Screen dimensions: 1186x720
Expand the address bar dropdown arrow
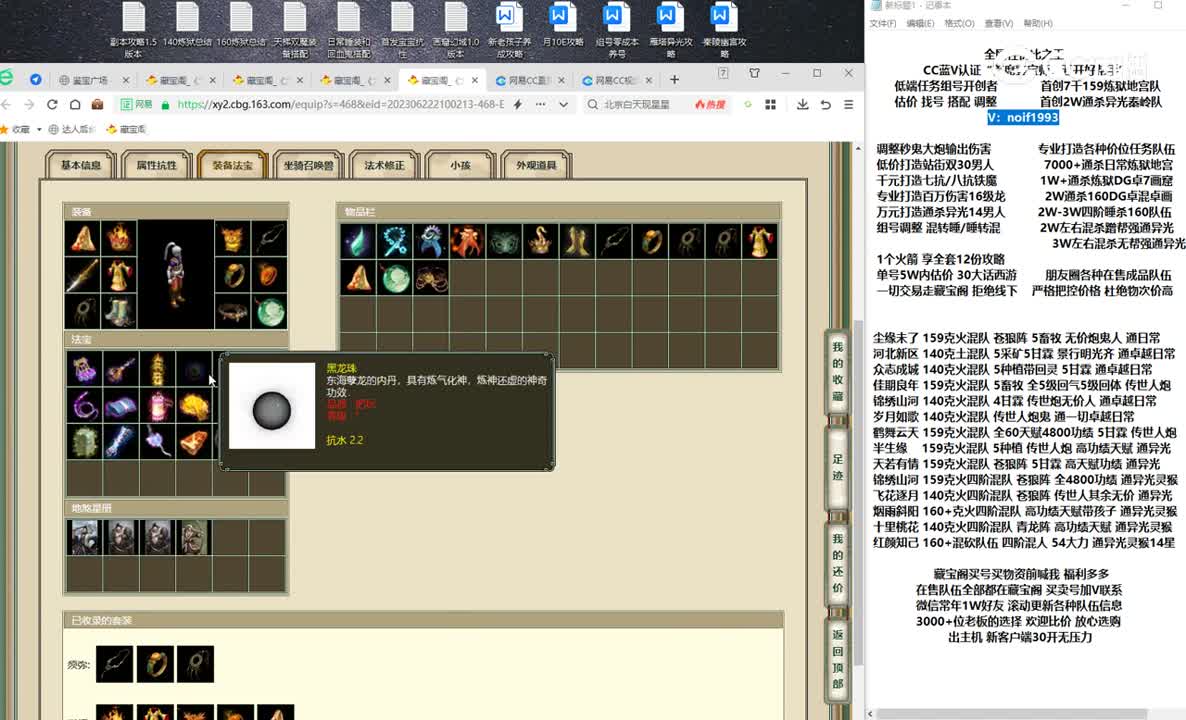point(564,104)
